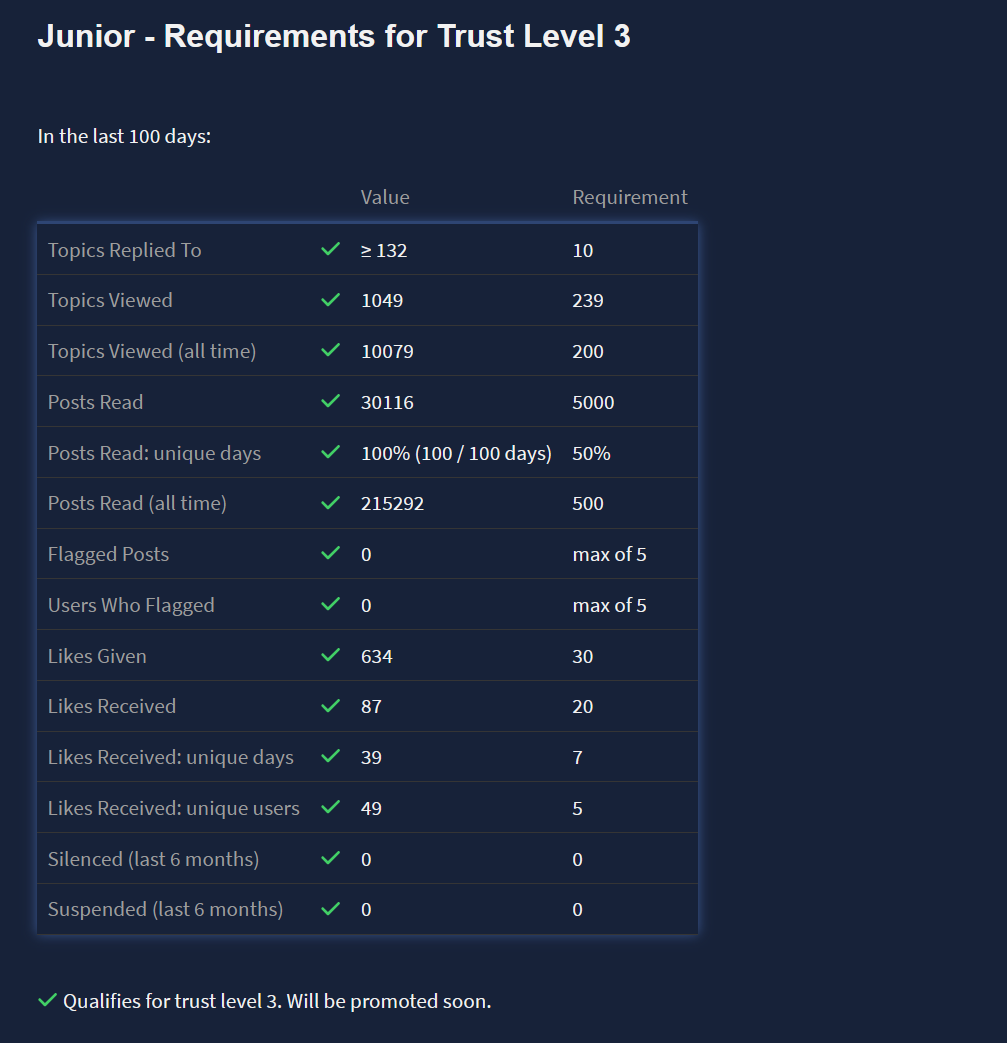Click the Likes Given checkmark icon
This screenshot has height=1043, width=1007.
[330, 656]
